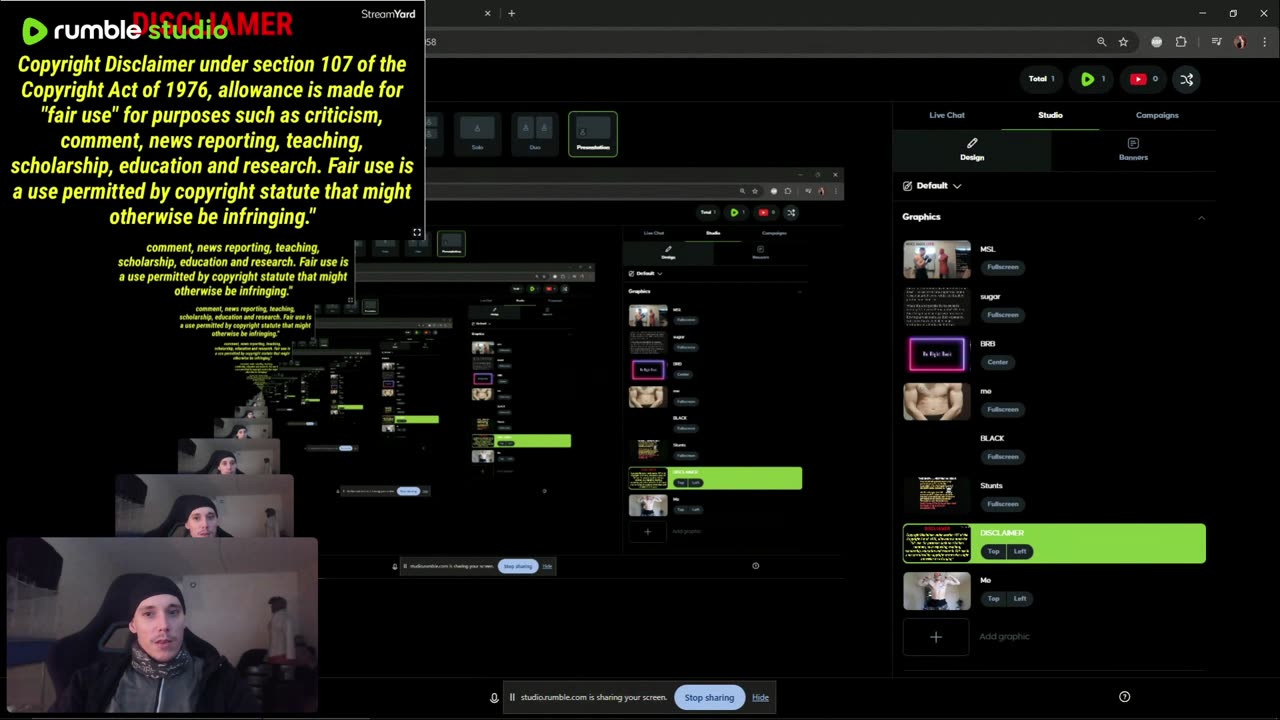Open the ABP extension icon

(1157, 42)
